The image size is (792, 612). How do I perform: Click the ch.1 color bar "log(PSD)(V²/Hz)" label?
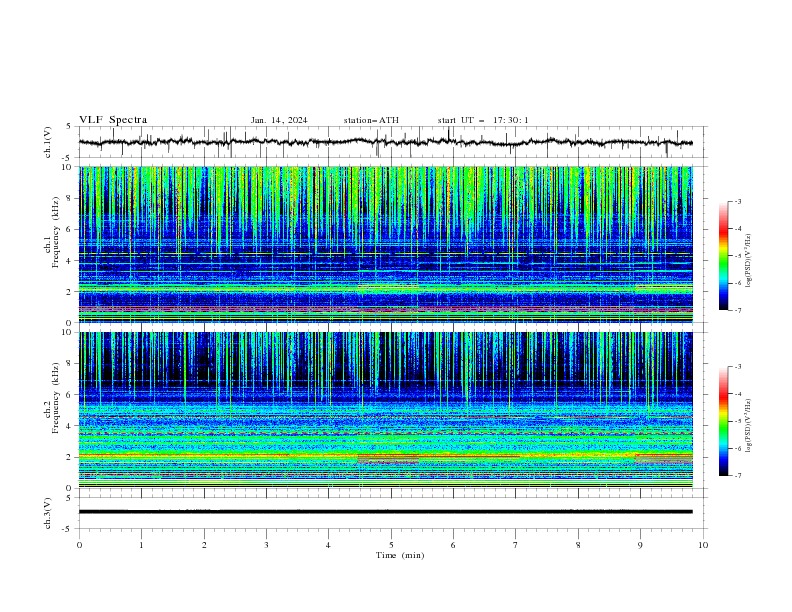point(749,261)
